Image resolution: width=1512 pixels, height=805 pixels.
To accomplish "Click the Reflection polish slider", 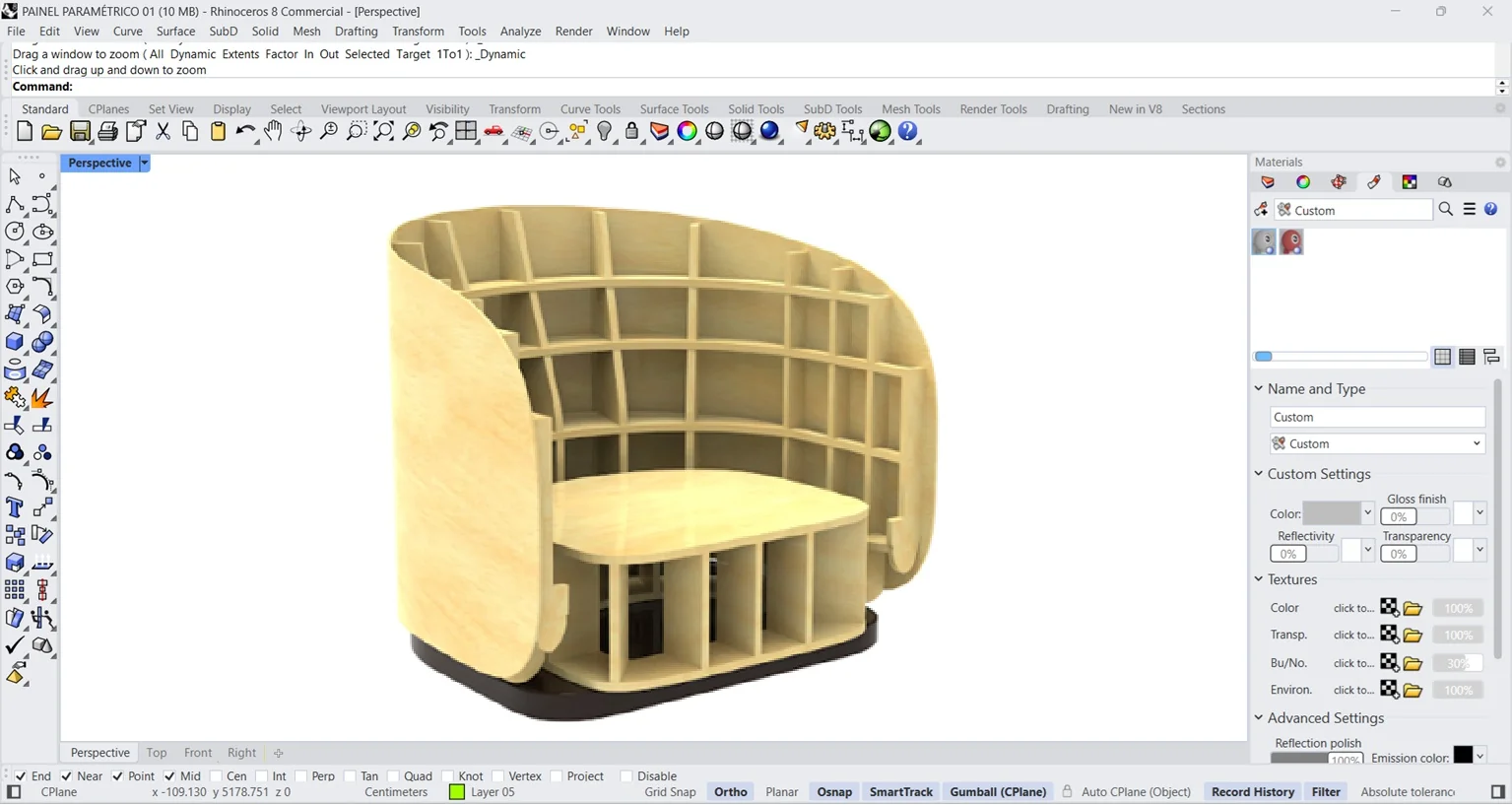I will (x=1317, y=760).
